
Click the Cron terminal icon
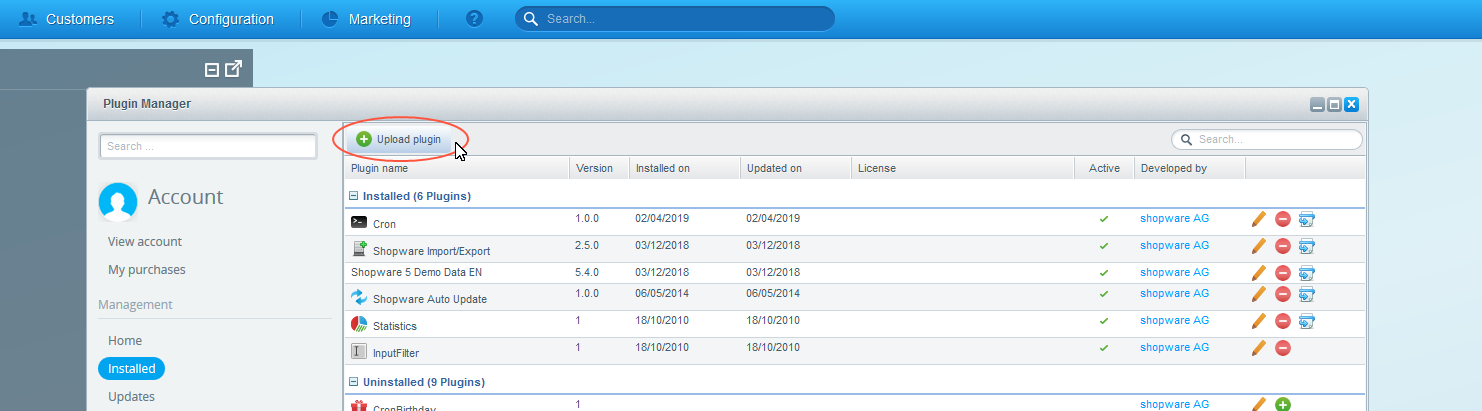[359, 222]
